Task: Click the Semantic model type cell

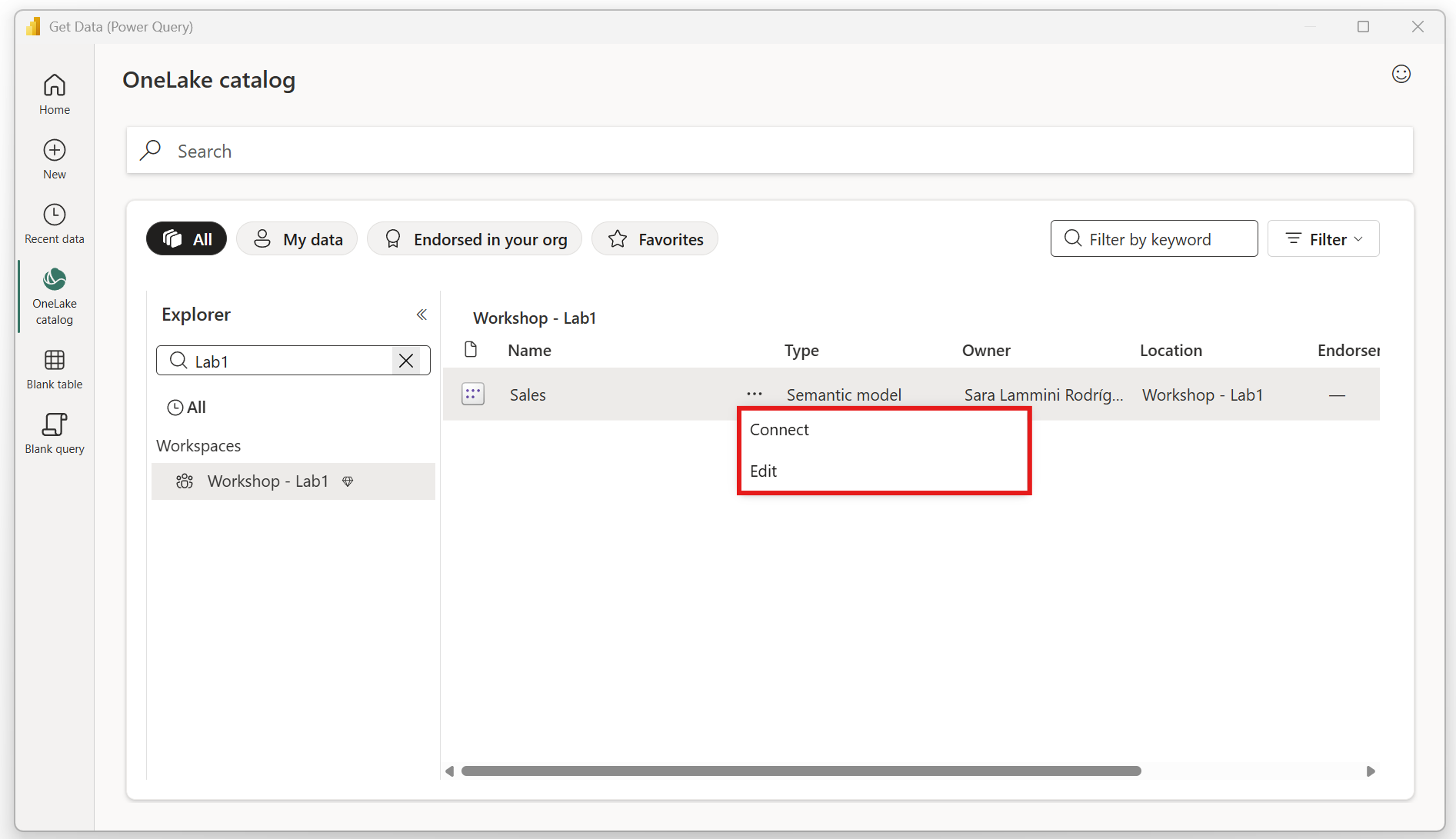Action: (844, 395)
